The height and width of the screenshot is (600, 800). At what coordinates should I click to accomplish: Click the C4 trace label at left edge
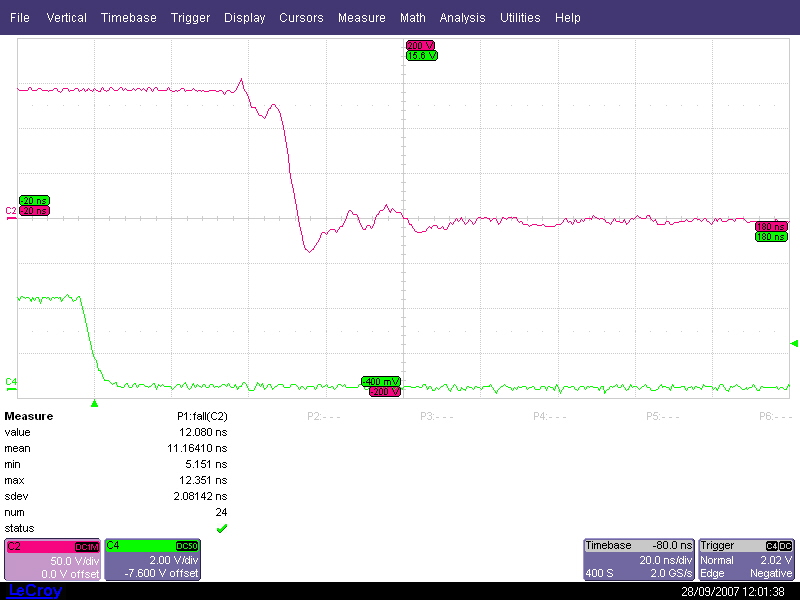11,382
